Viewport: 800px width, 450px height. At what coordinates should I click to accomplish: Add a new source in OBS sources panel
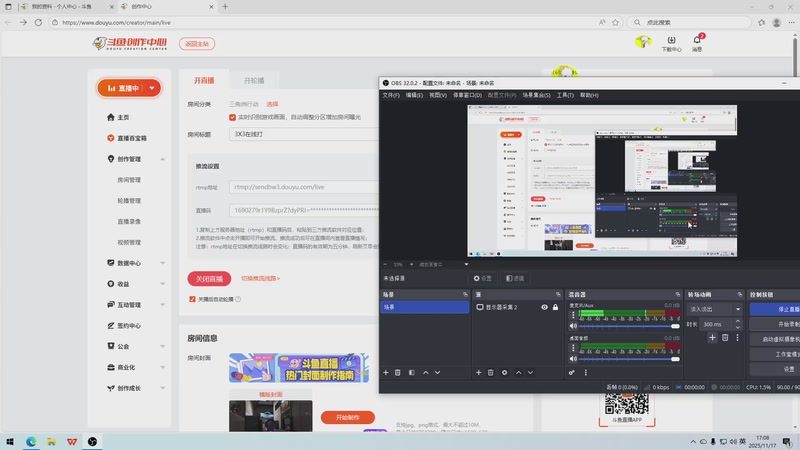[x=479, y=372]
